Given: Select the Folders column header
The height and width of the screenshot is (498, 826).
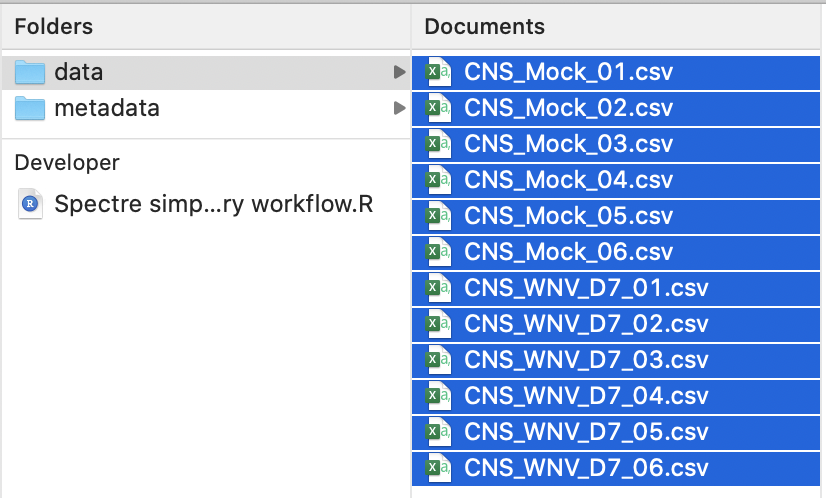Looking at the screenshot, I should point(54,27).
